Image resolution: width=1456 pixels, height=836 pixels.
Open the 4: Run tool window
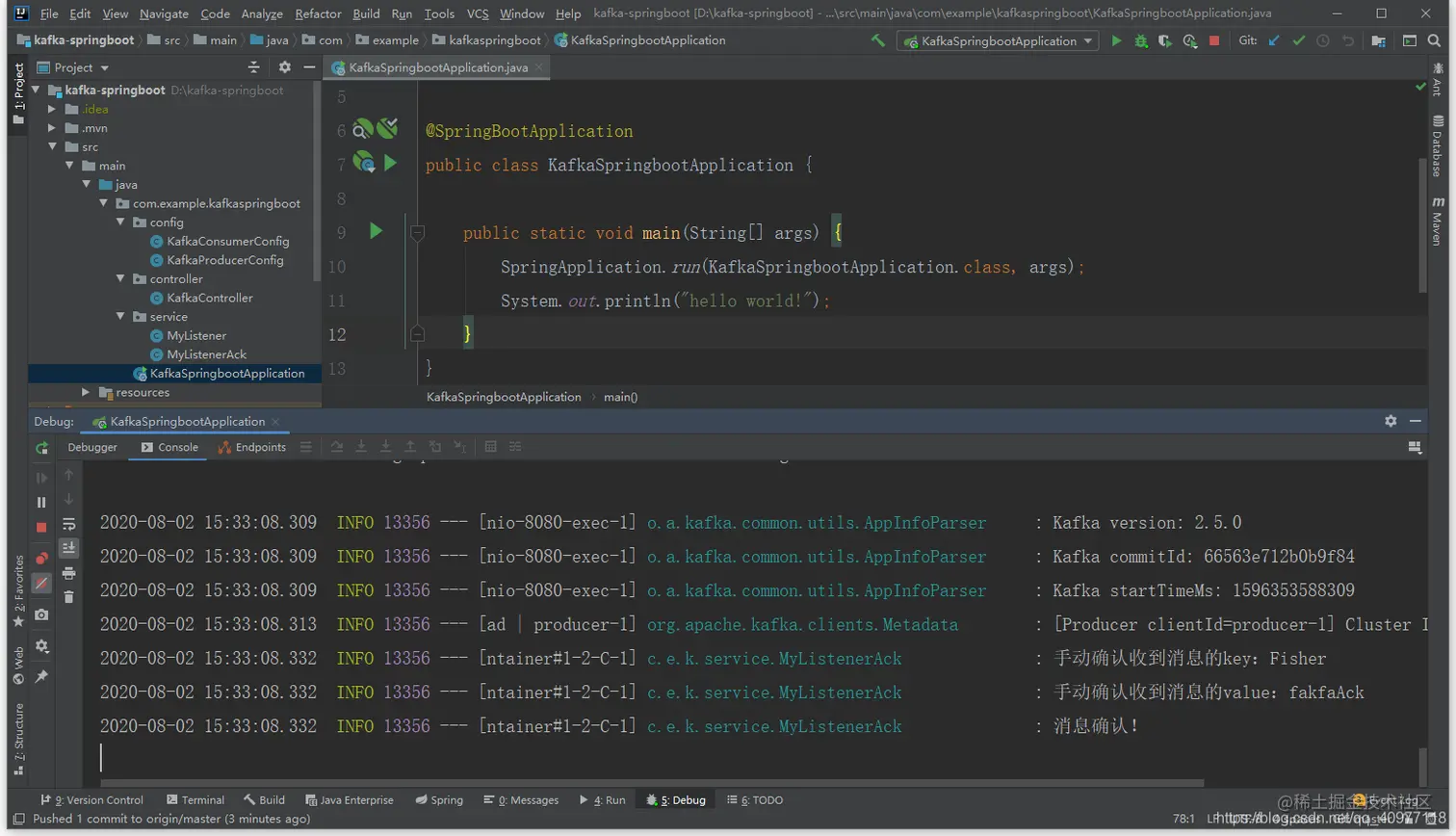(603, 799)
